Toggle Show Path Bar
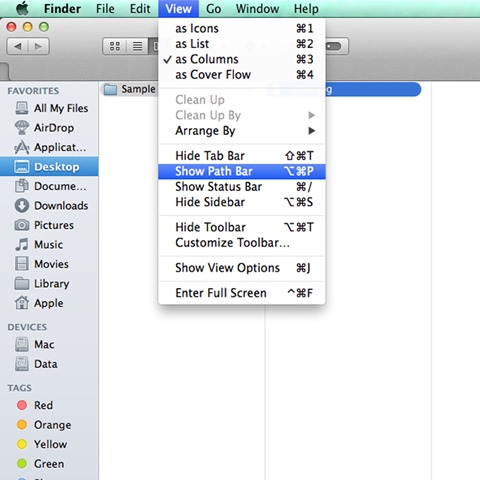Viewport: 480px width, 480px height. (x=242, y=171)
